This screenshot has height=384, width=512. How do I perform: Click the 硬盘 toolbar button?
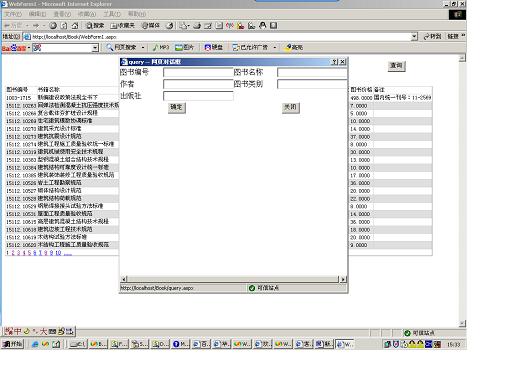(x=214, y=47)
